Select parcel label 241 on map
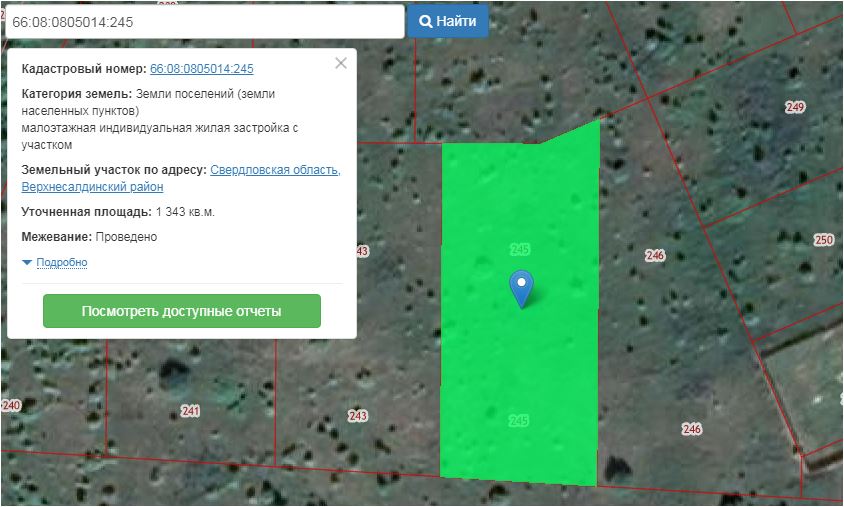The image size is (844, 507). click(190, 411)
